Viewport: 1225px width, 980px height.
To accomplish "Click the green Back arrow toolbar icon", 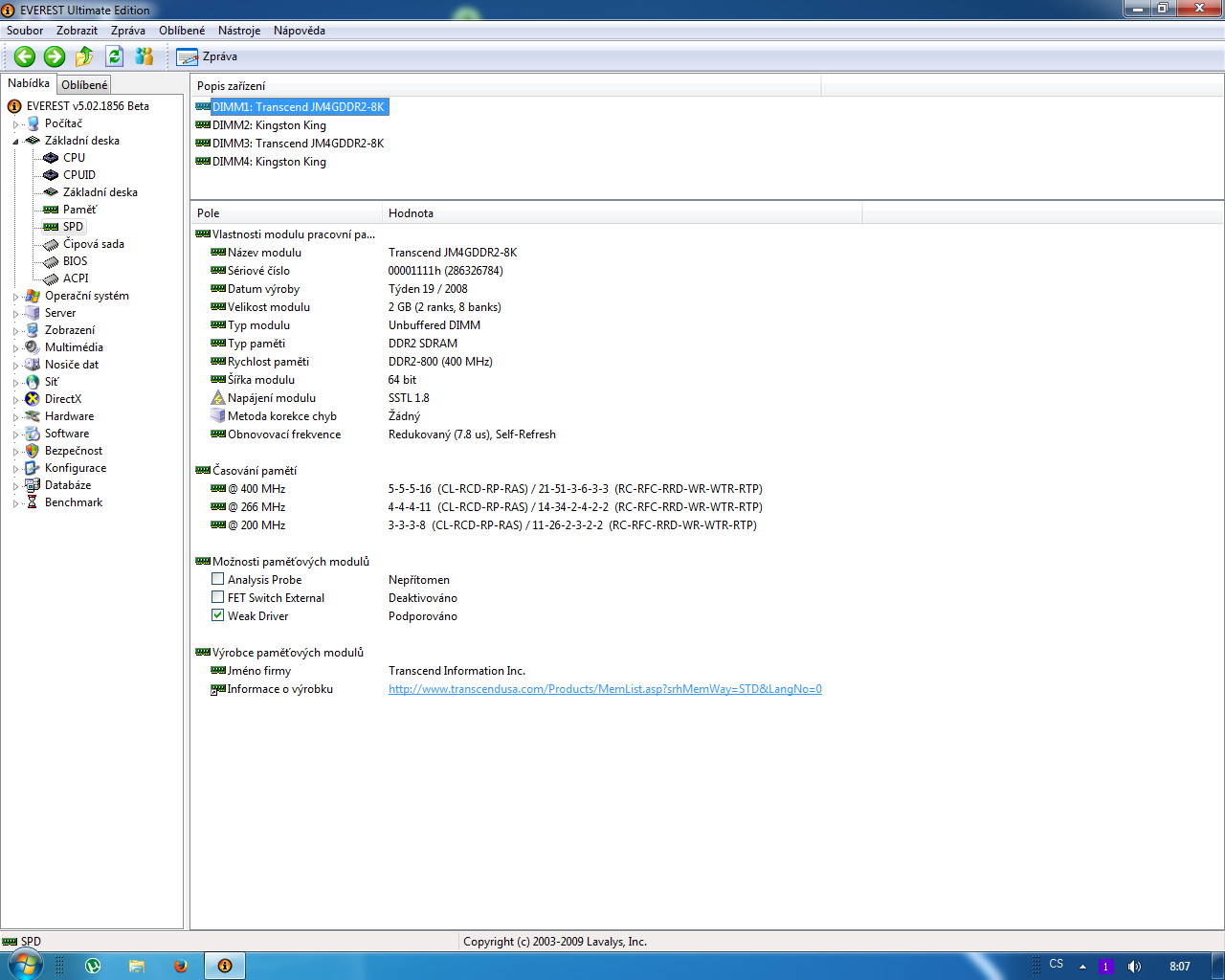I will coord(25,56).
